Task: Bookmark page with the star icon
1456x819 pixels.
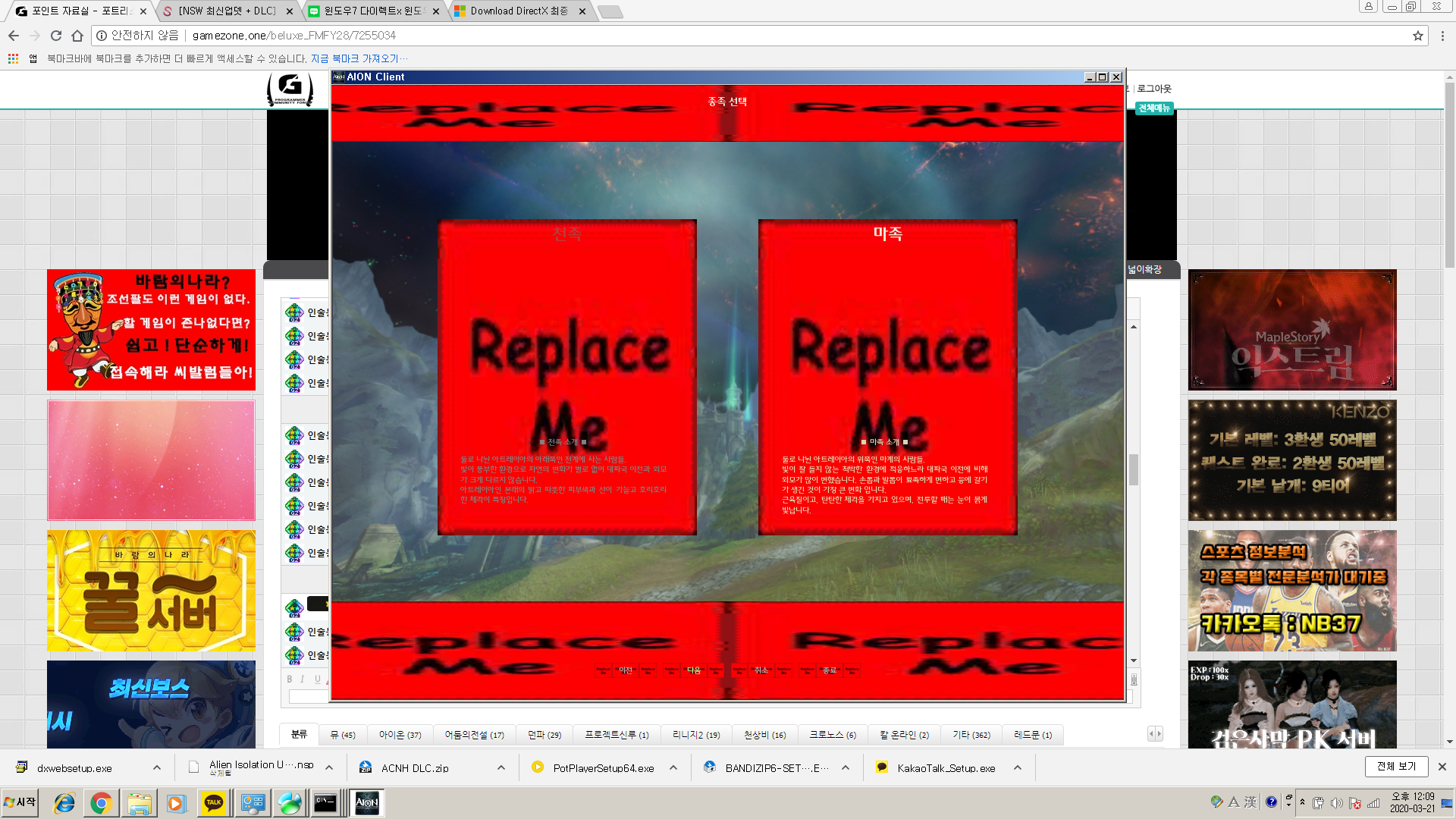Action: click(1417, 36)
